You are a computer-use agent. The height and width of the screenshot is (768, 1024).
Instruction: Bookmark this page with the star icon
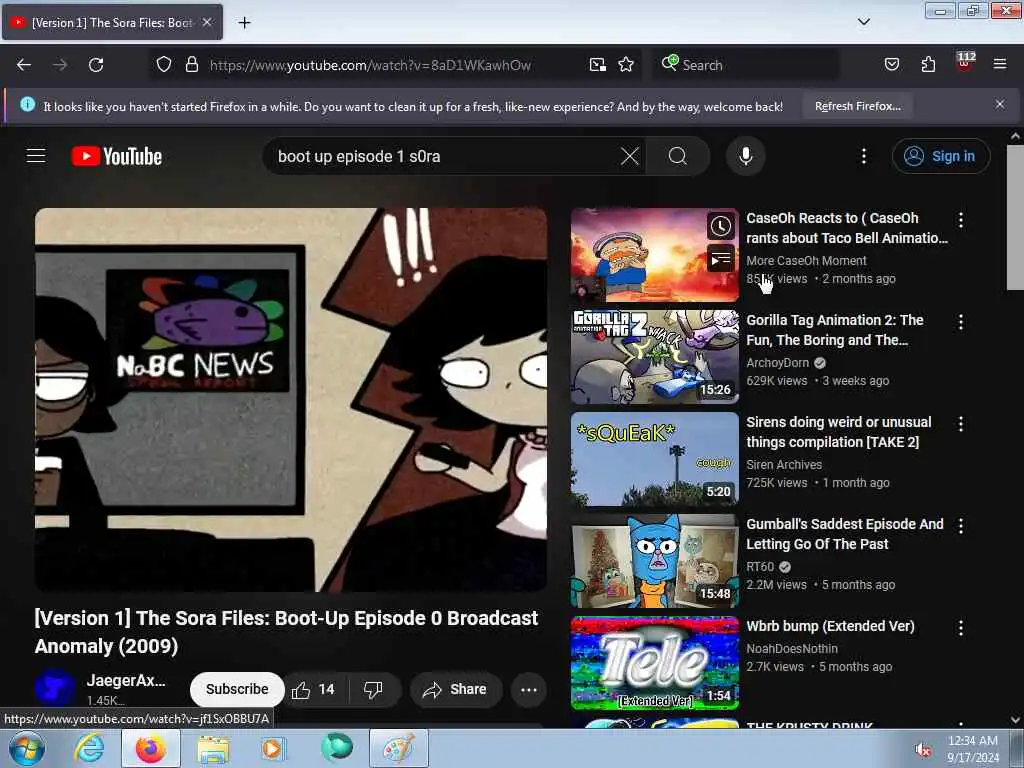[626, 65]
